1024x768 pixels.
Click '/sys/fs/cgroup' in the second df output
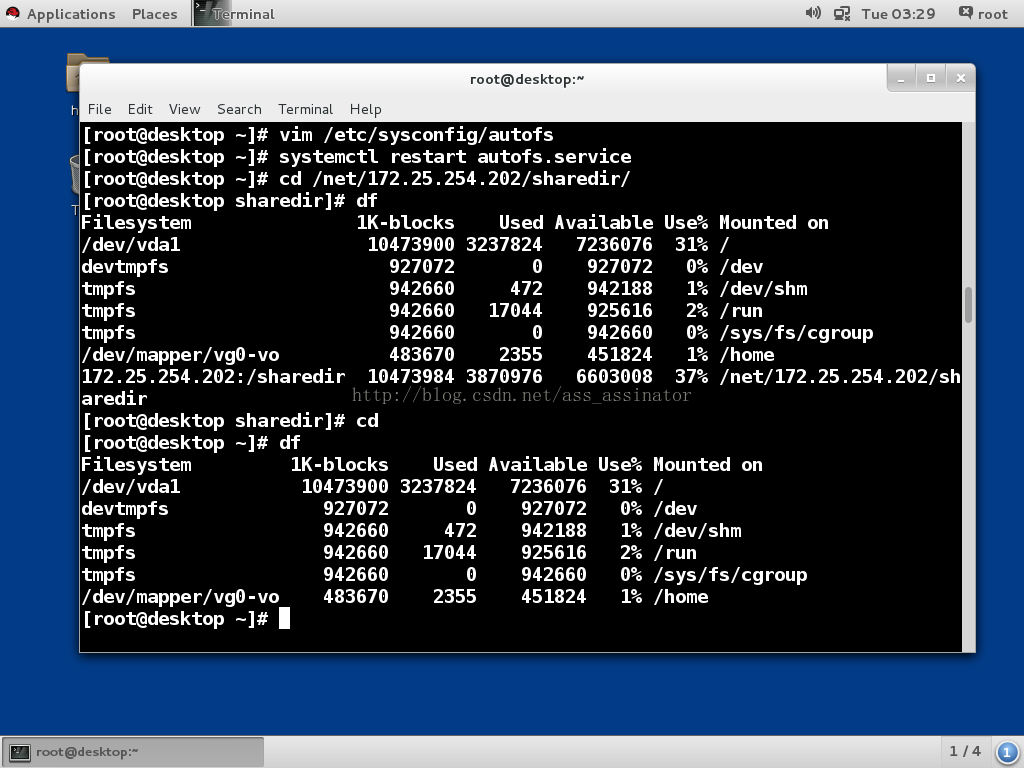(x=730, y=575)
